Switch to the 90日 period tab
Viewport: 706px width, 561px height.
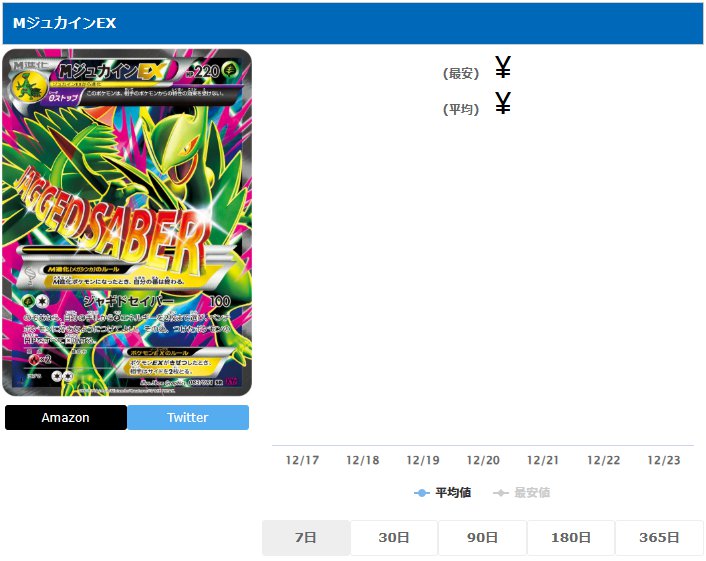tap(482, 538)
